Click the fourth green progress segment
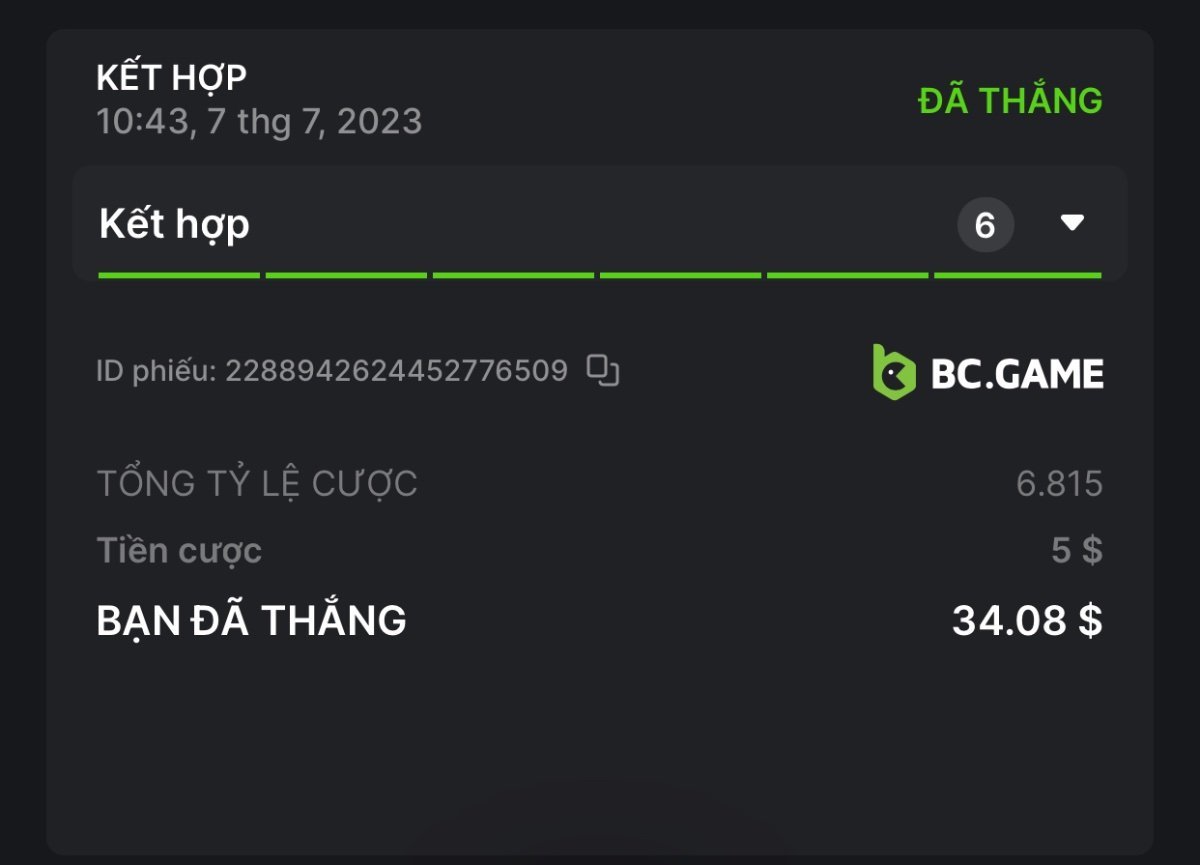Screen dimensions: 1200x865 coord(680,275)
